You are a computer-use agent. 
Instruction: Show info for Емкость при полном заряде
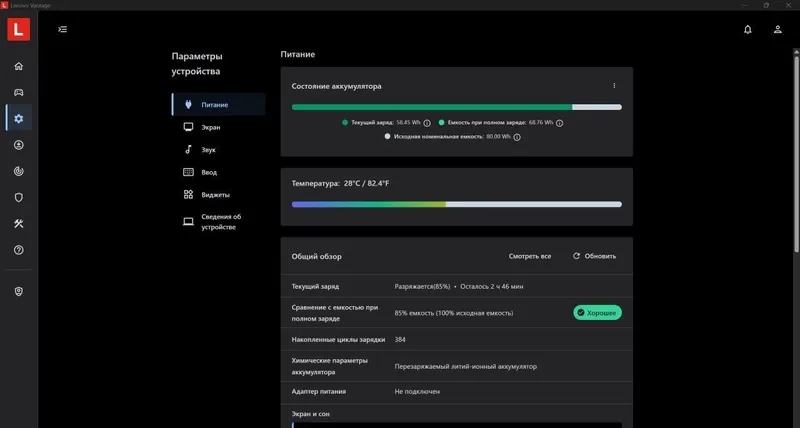(x=560, y=123)
